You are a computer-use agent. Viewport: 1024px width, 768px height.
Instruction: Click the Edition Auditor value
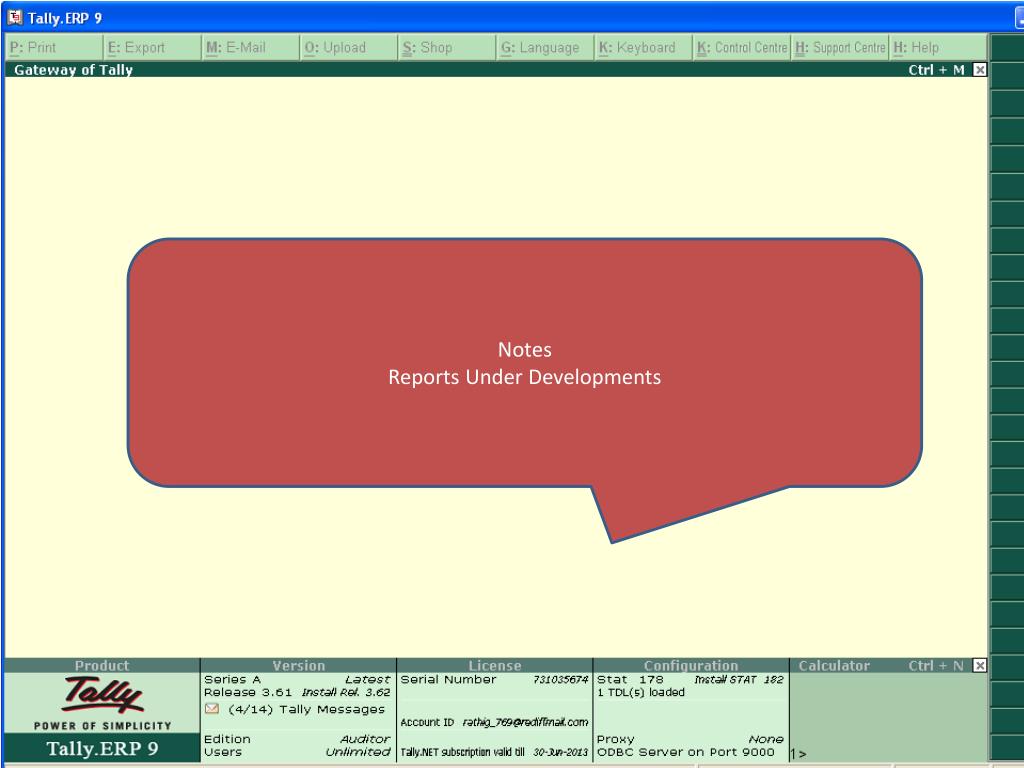[364, 739]
